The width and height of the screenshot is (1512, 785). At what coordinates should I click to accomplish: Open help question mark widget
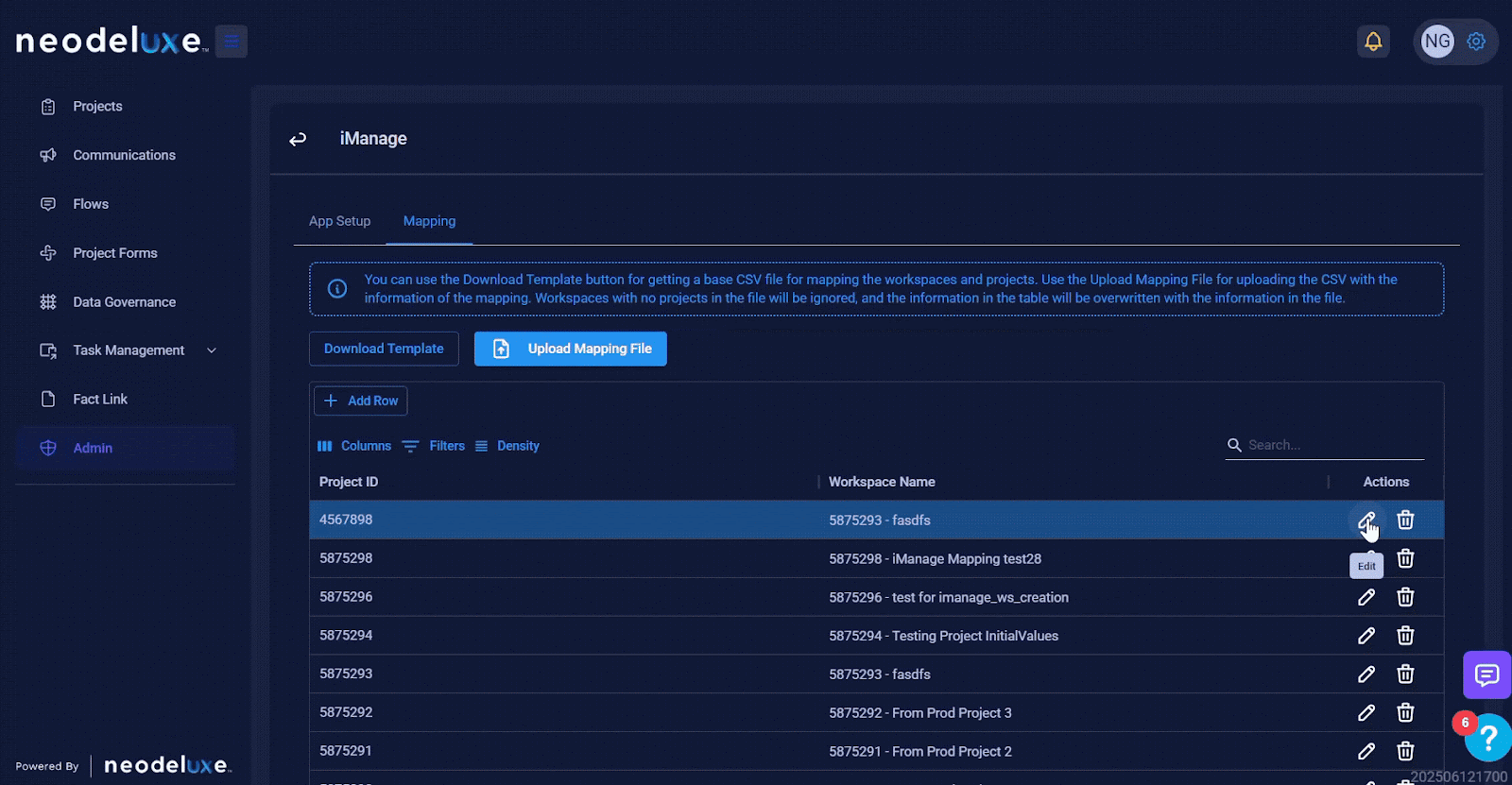coord(1488,738)
